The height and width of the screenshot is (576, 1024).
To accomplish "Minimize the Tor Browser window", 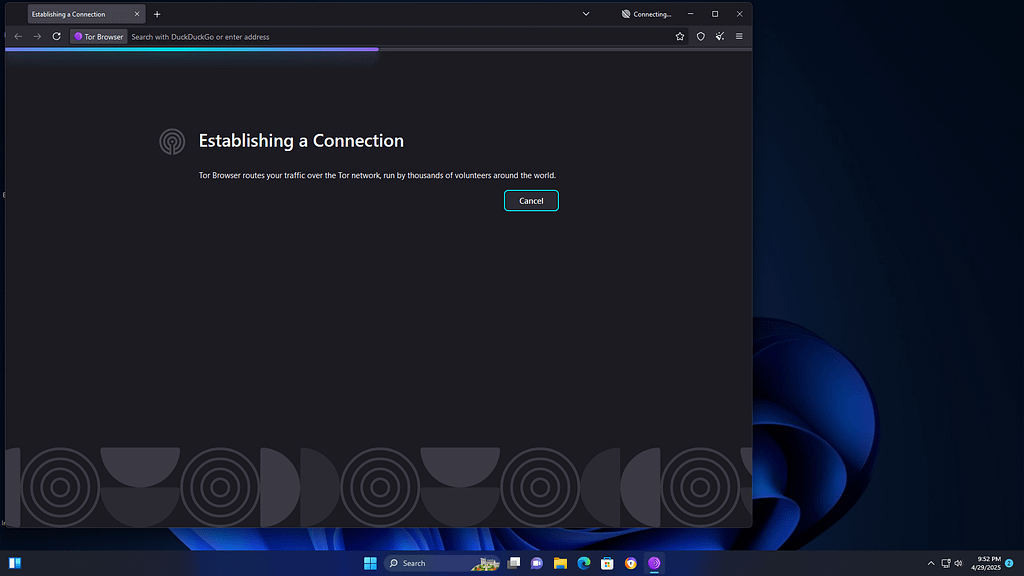I will (690, 14).
